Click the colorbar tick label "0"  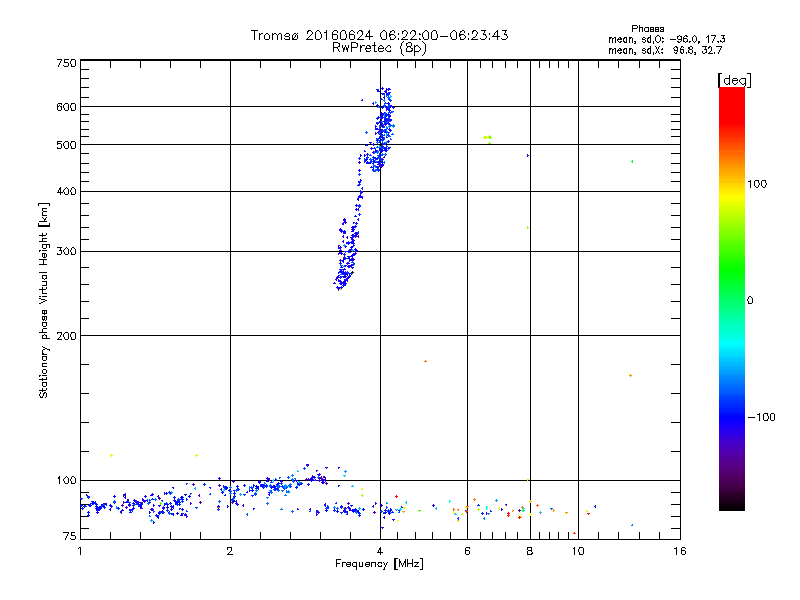click(750, 300)
